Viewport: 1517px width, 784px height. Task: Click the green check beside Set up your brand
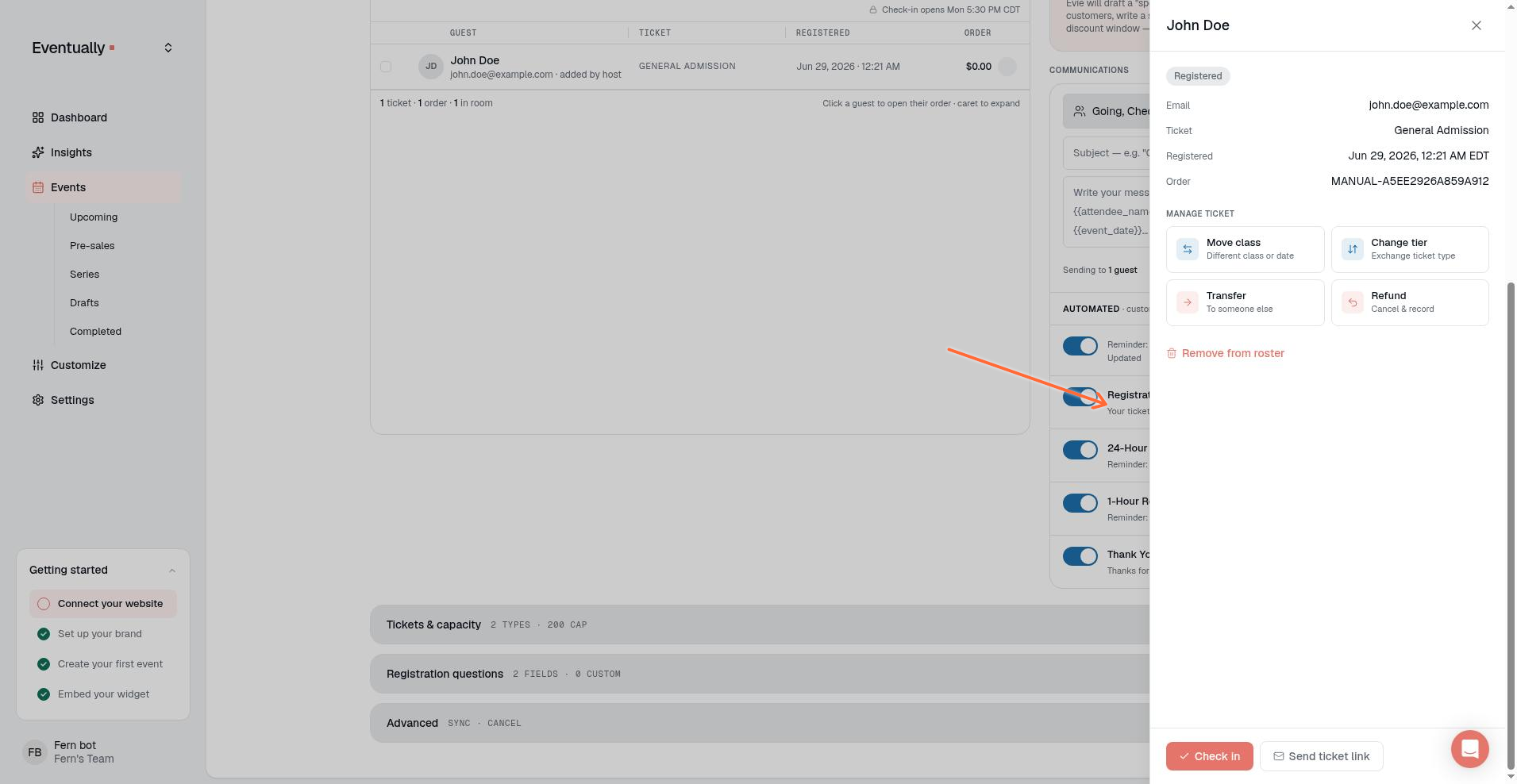[44, 634]
